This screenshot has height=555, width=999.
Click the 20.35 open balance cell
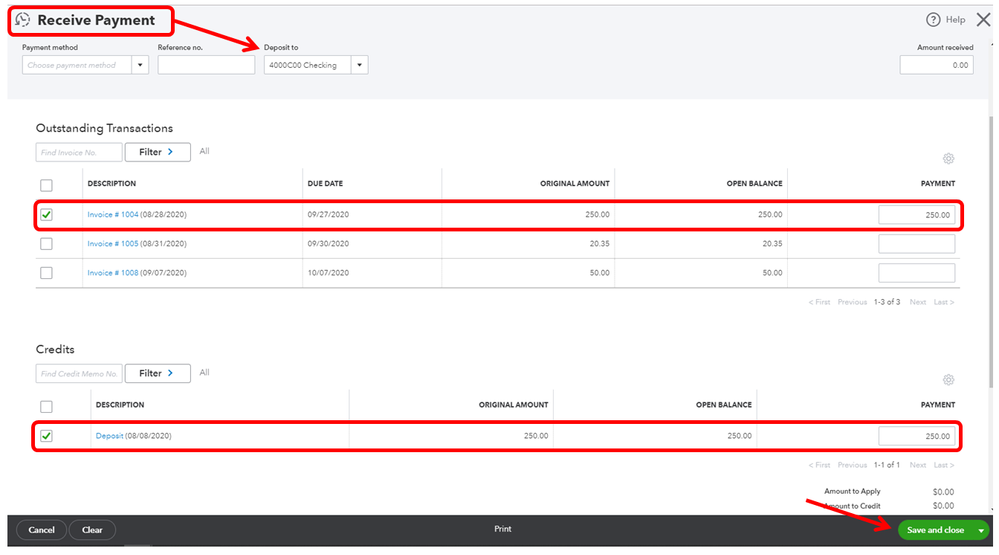tap(772, 243)
